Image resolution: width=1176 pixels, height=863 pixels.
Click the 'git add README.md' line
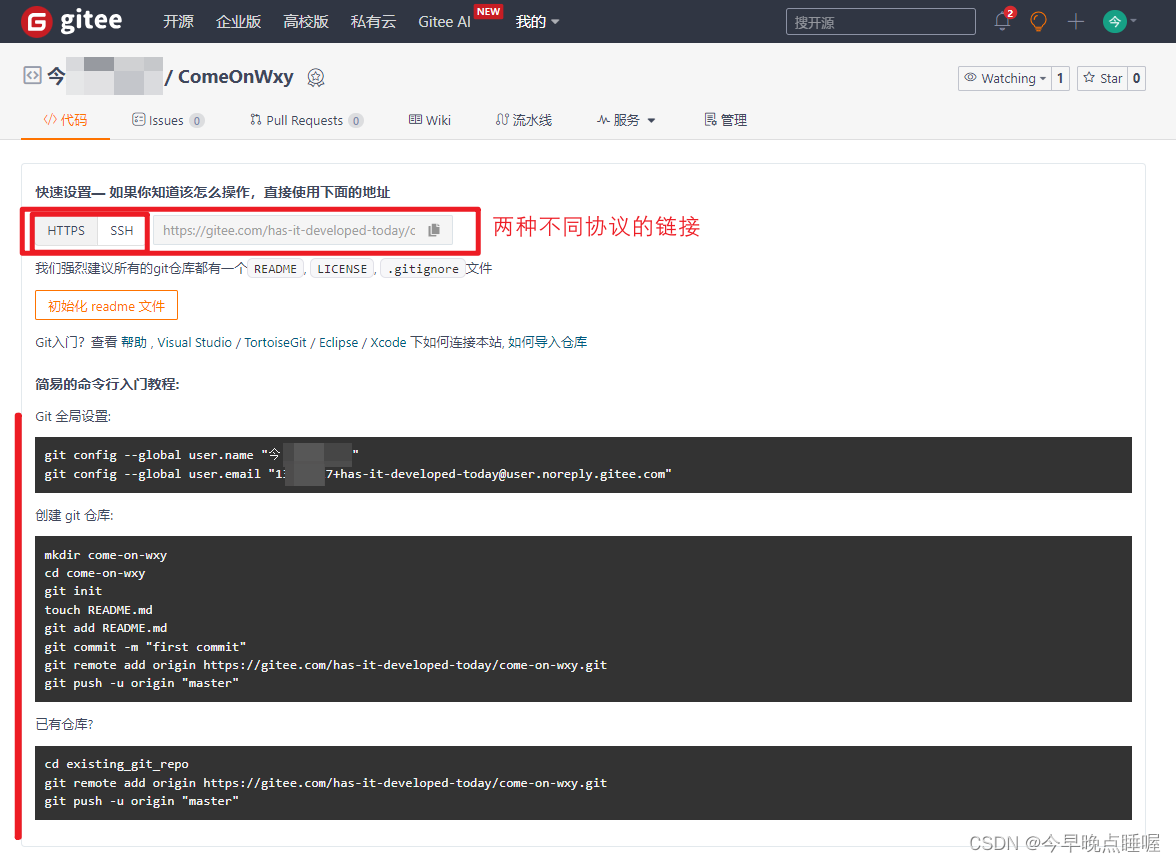(106, 628)
